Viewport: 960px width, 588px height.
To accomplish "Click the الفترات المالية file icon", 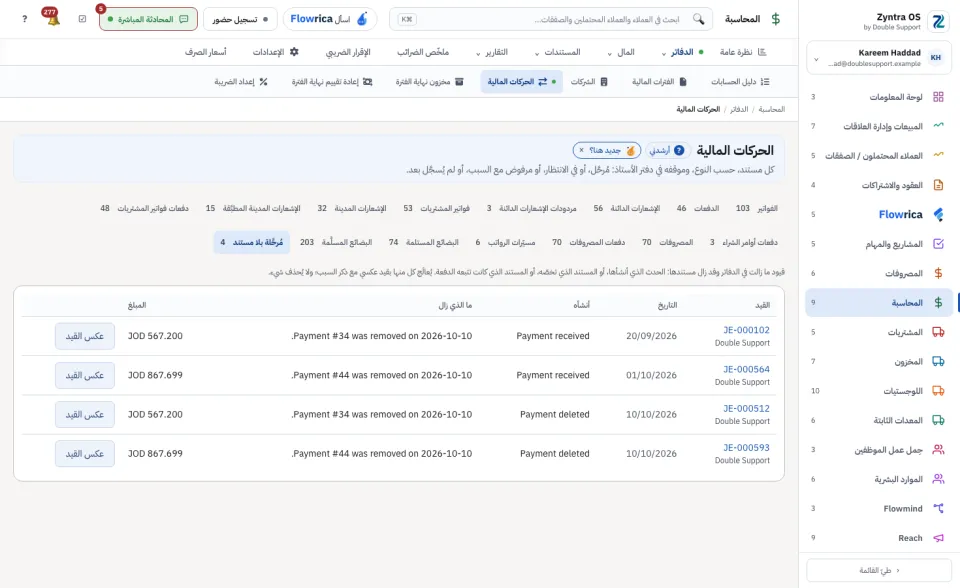I will coord(683,81).
